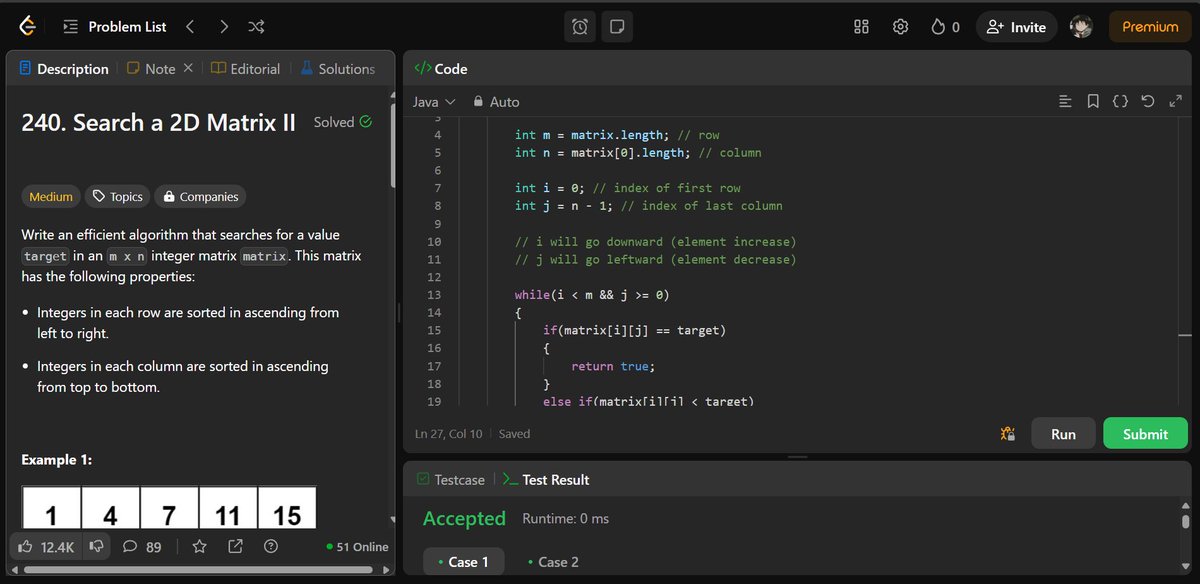Open the sticky note icon in top bar

(618, 27)
